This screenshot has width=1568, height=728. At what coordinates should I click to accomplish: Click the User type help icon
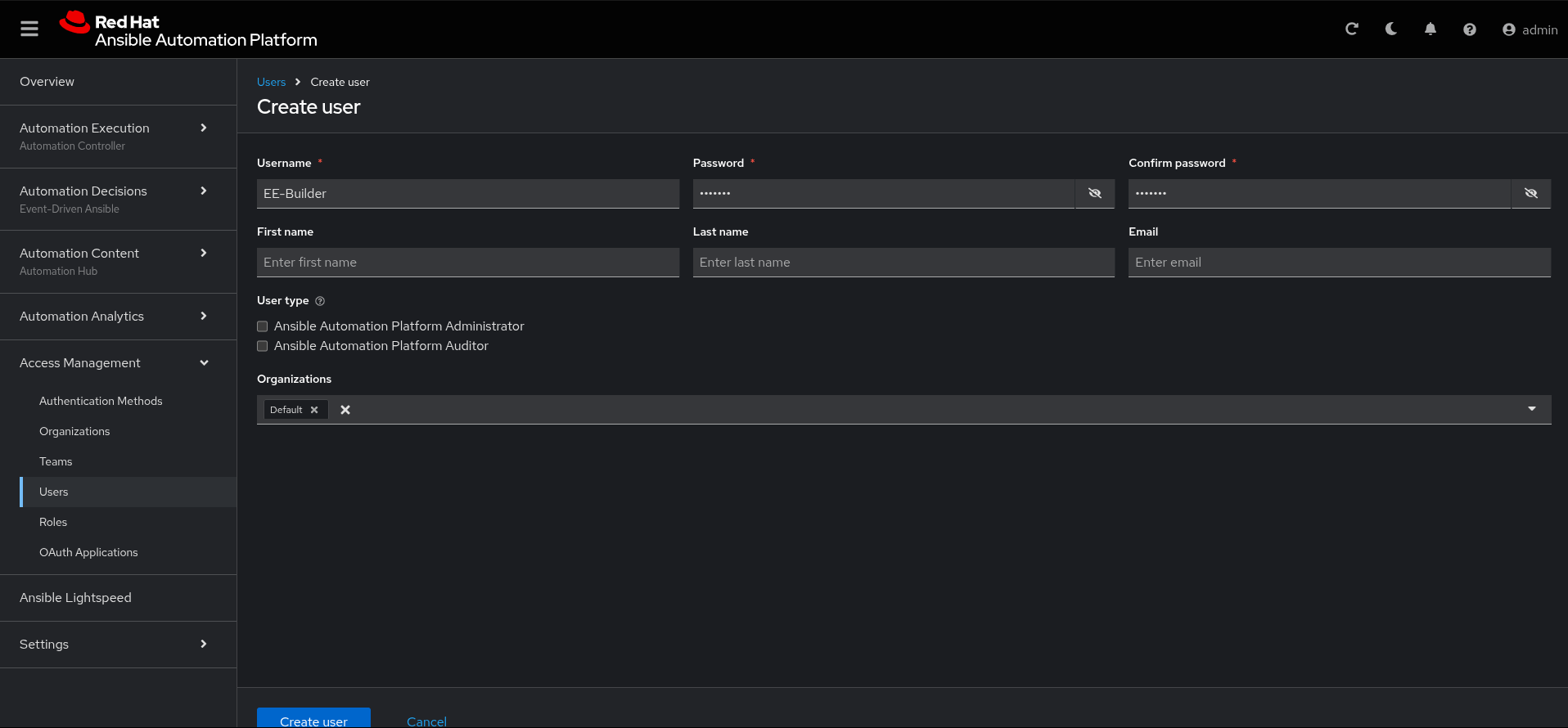point(320,301)
